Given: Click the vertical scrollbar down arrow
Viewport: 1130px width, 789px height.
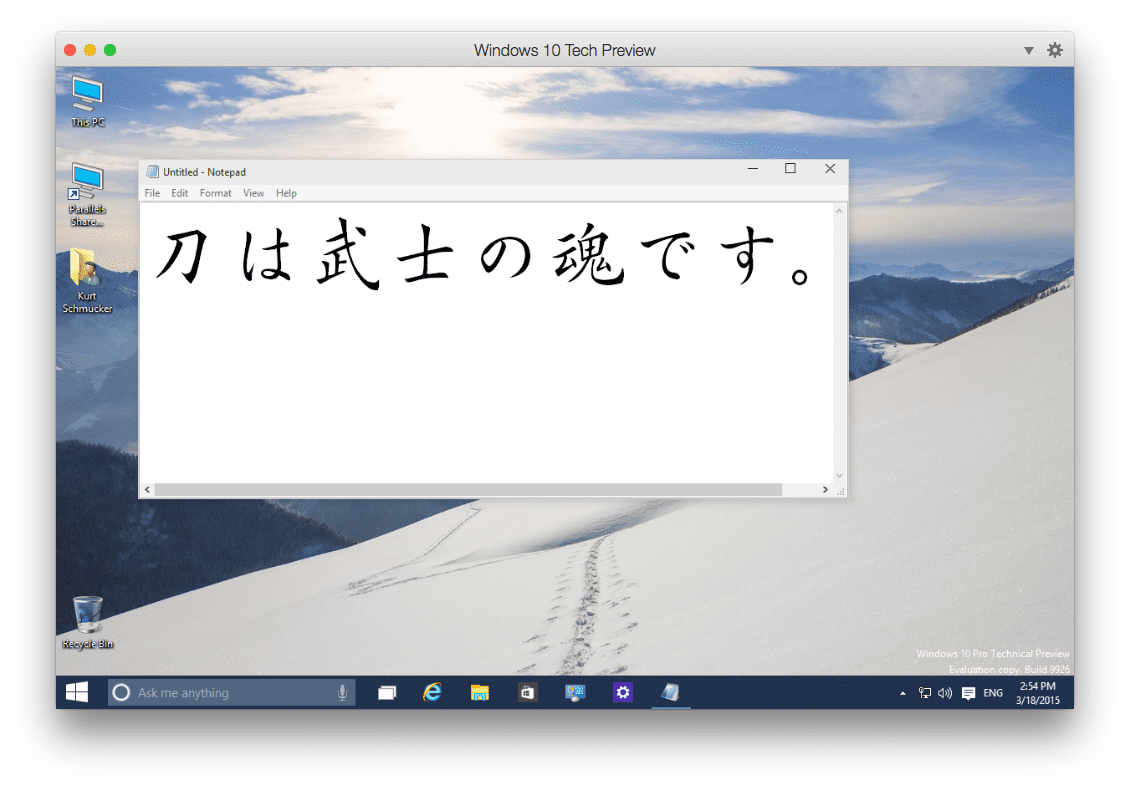Looking at the screenshot, I should pyautogui.click(x=840, y=476).
